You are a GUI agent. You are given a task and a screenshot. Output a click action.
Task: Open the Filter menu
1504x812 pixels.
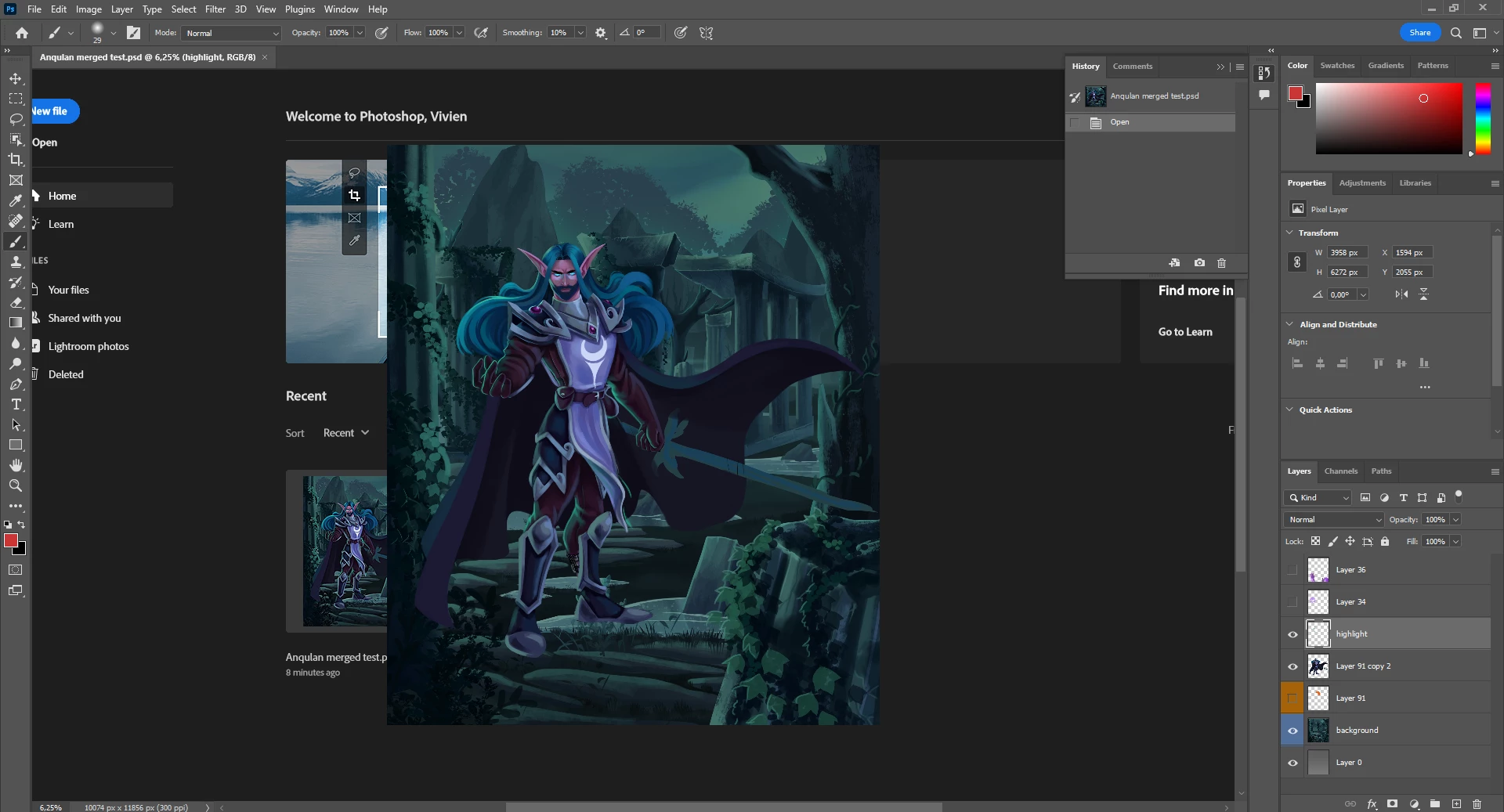(x=215, y=9)
